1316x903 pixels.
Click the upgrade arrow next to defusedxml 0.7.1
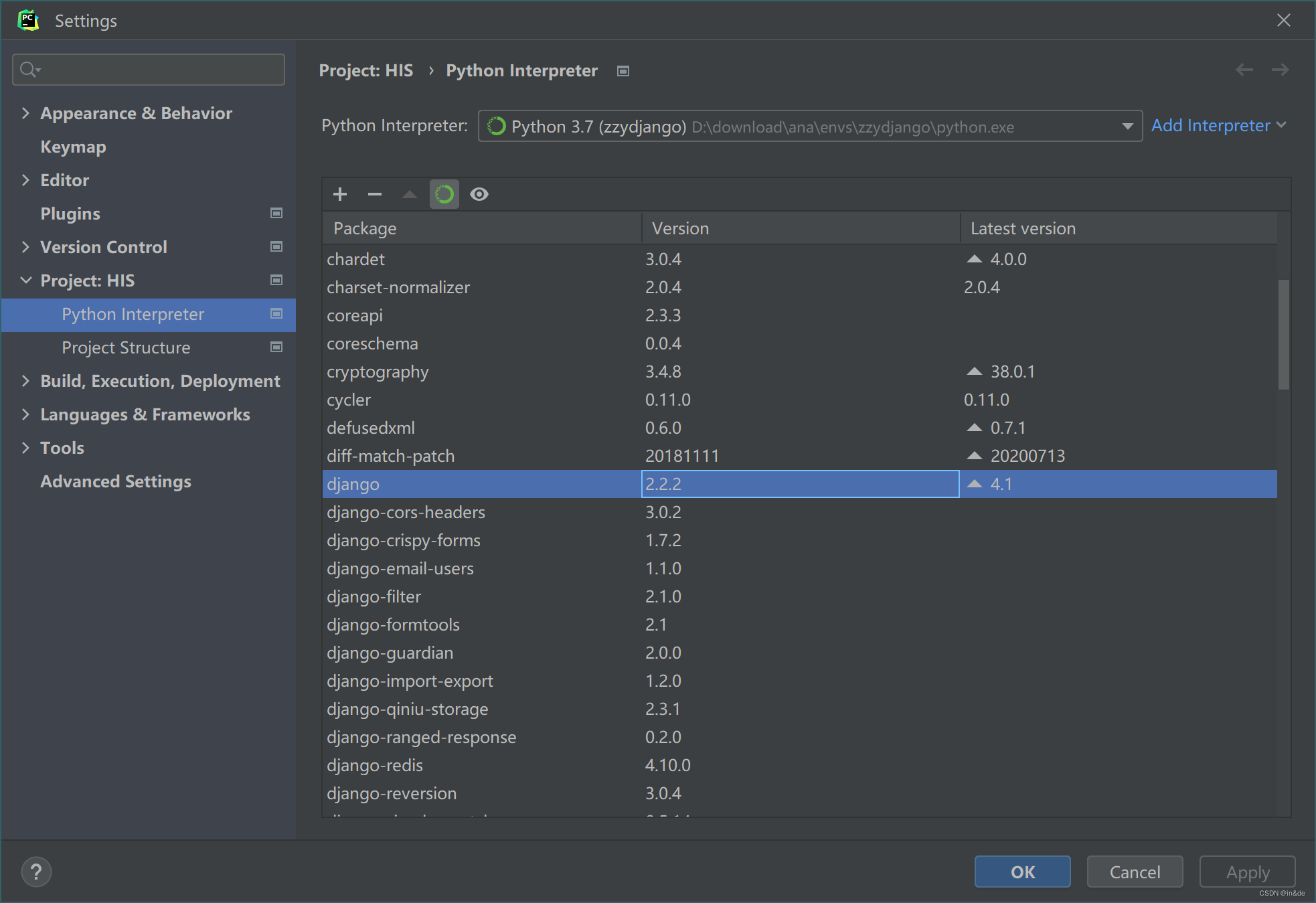click(975, 428)
